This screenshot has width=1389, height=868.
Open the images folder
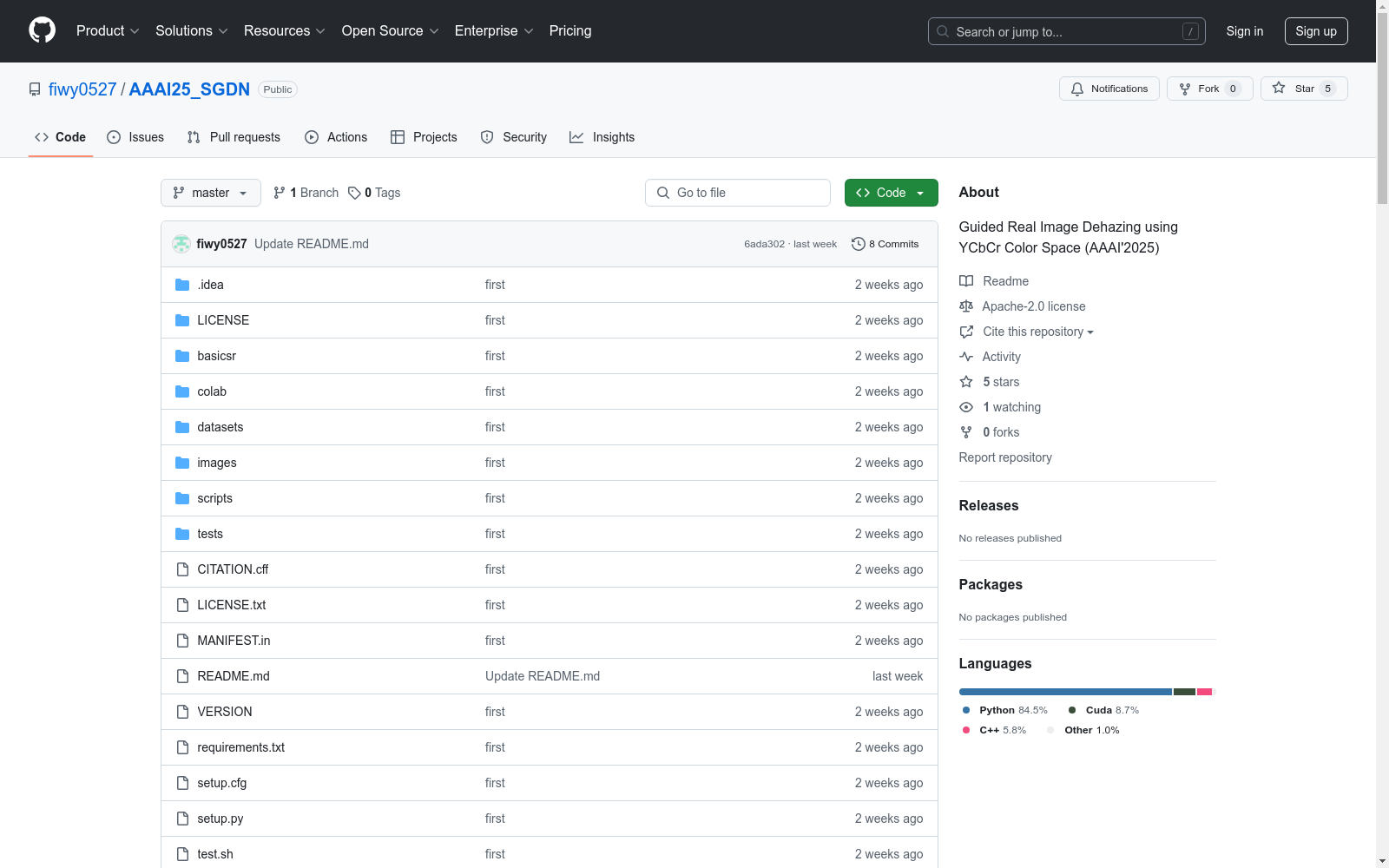pyautogui.click(x=217, y=463)
